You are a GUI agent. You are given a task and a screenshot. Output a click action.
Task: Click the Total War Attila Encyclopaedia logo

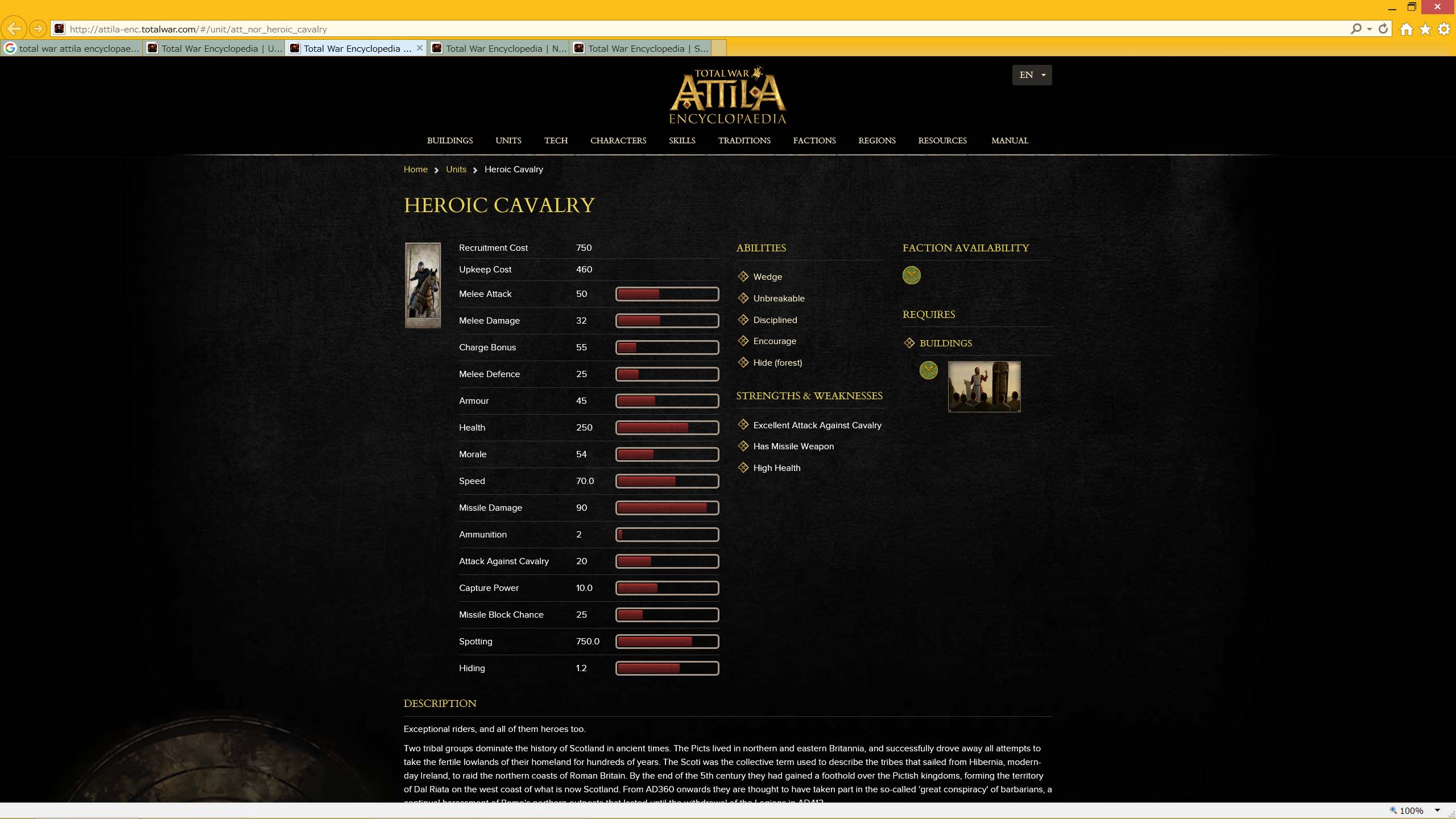pos(727,95)
